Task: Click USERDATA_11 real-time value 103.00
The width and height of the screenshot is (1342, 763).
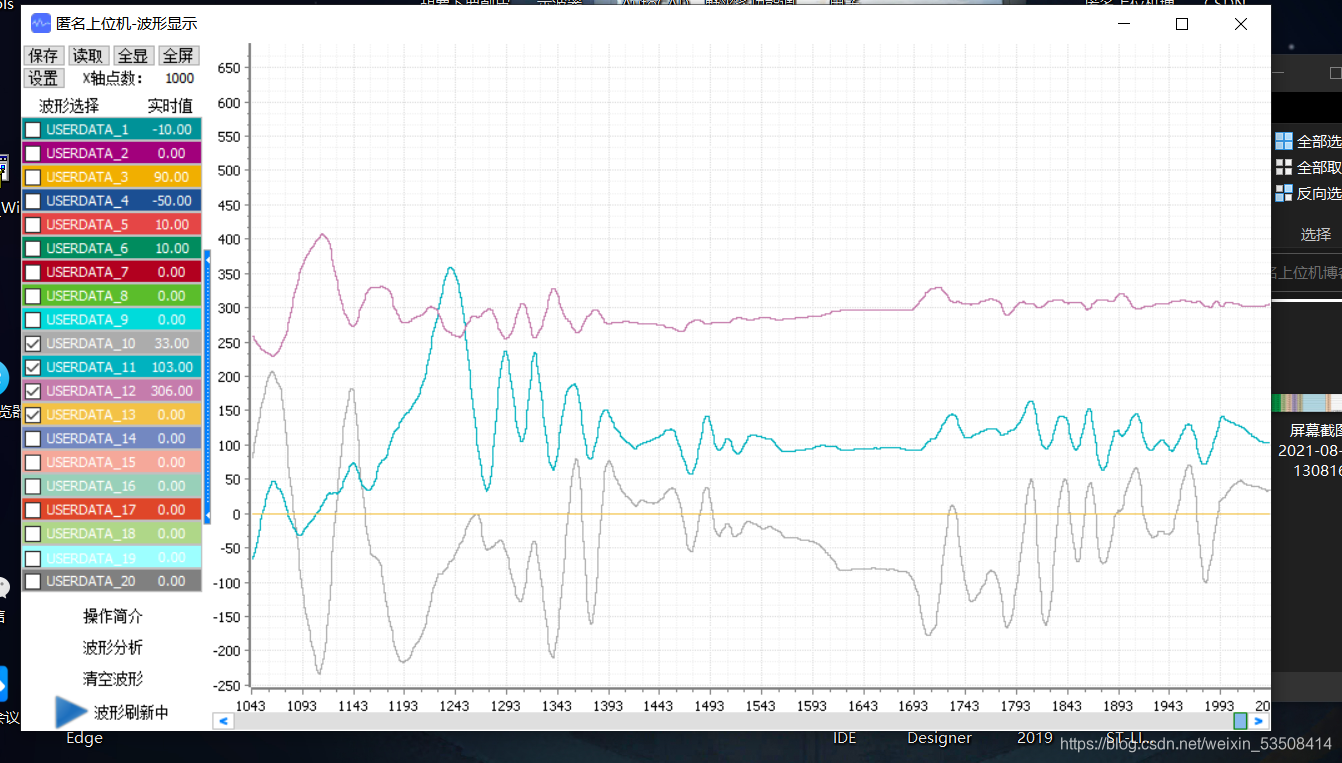Action: tap(172, 367)
